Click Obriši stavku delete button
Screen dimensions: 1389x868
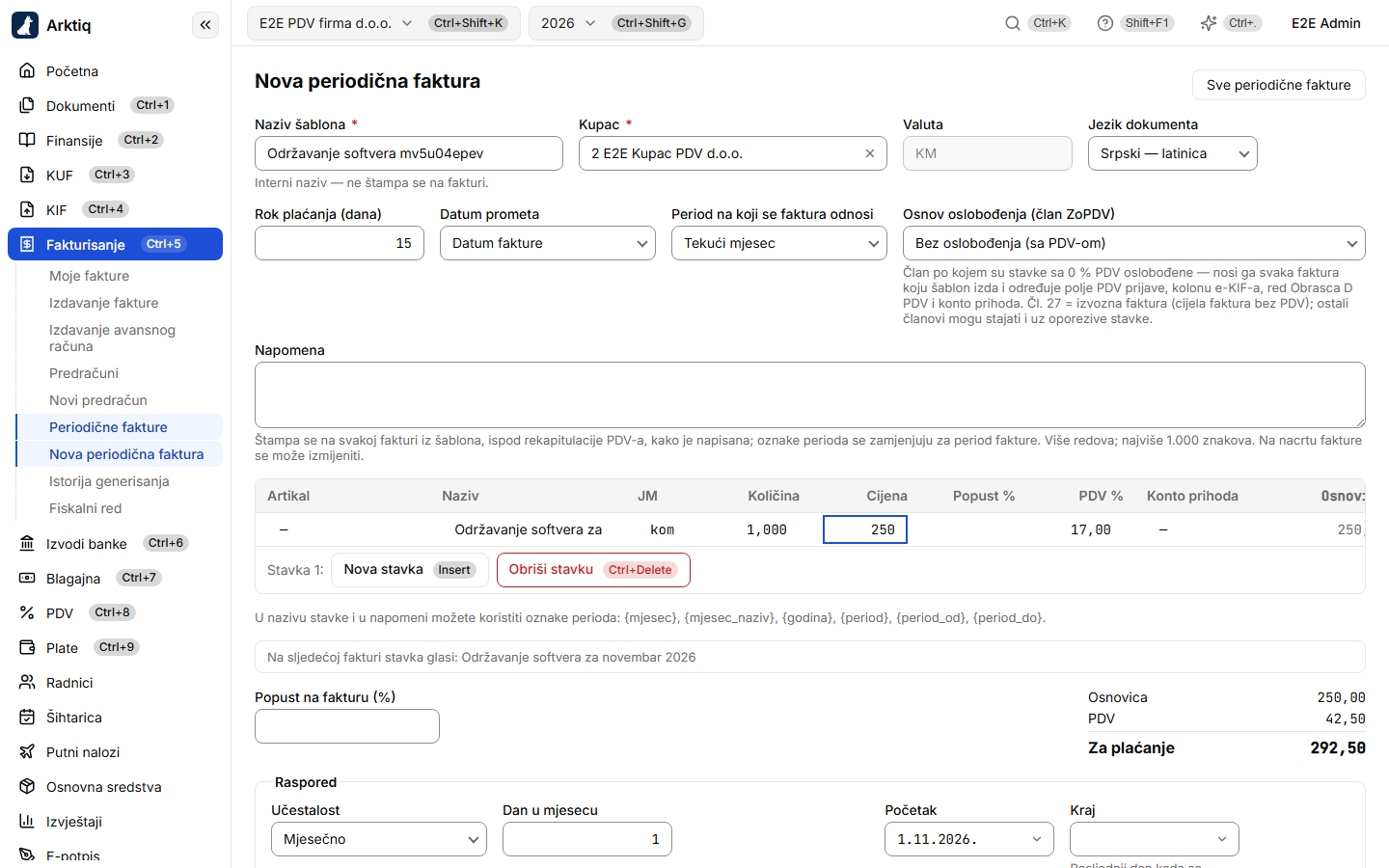[x=593, y=570]
